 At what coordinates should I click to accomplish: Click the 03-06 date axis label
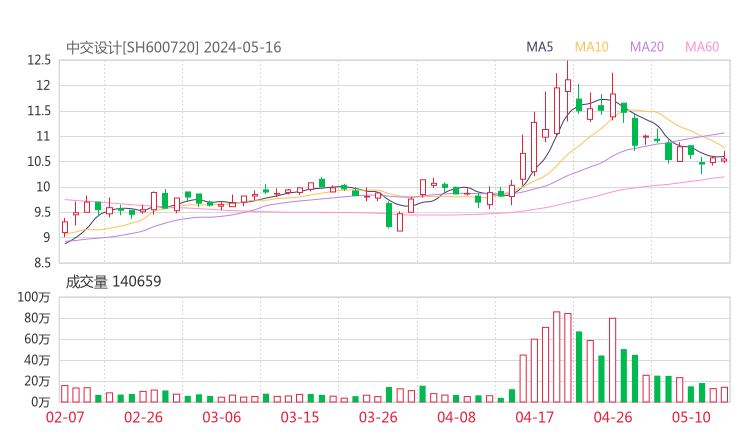(221, 417)
